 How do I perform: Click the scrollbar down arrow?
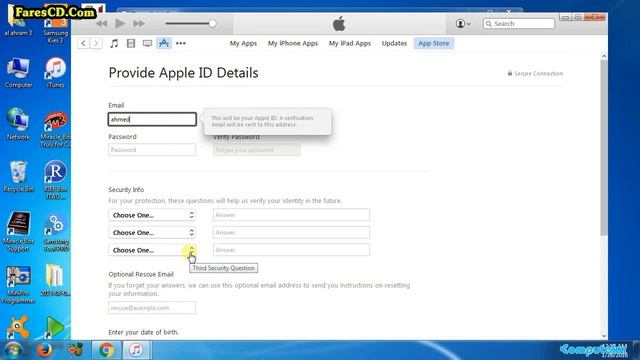[604, 336]
